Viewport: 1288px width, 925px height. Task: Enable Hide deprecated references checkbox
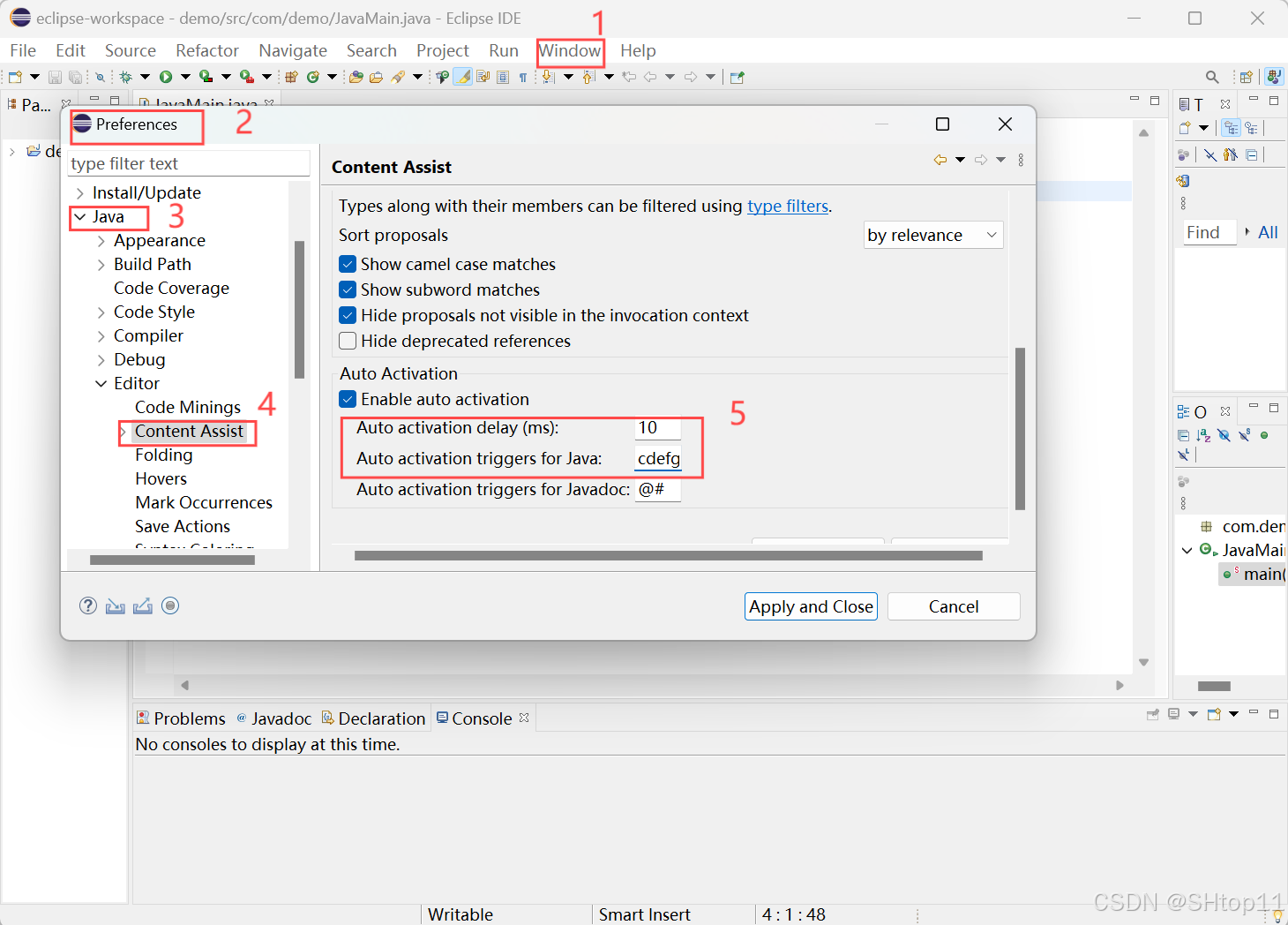(x=348, y=341)
